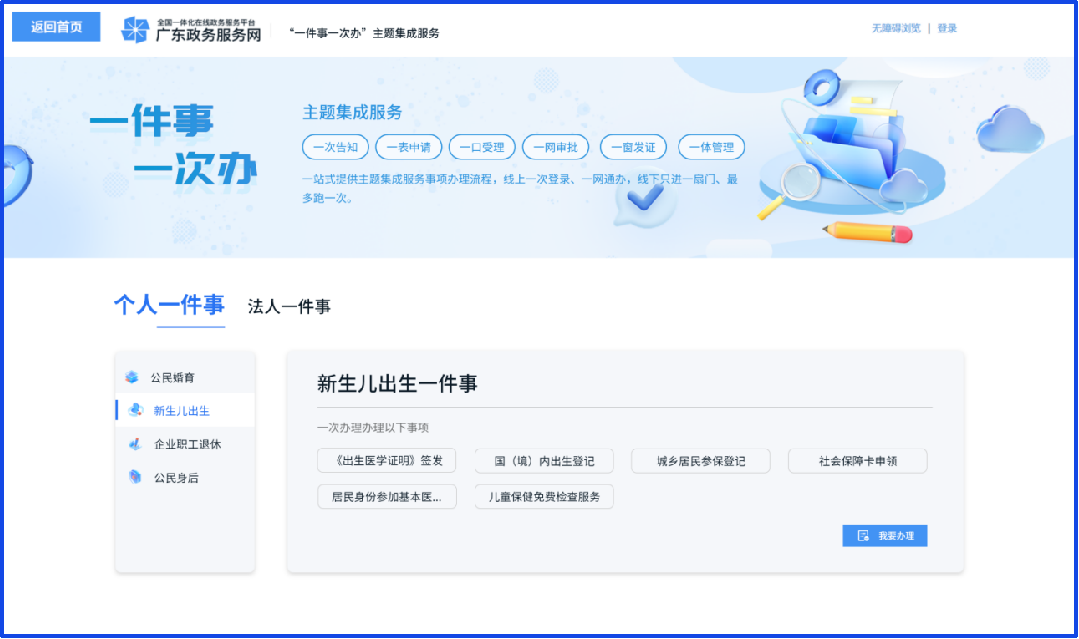
Task: Click the 广东政务服务网 logo icon
Action: [x=134, y=30]
